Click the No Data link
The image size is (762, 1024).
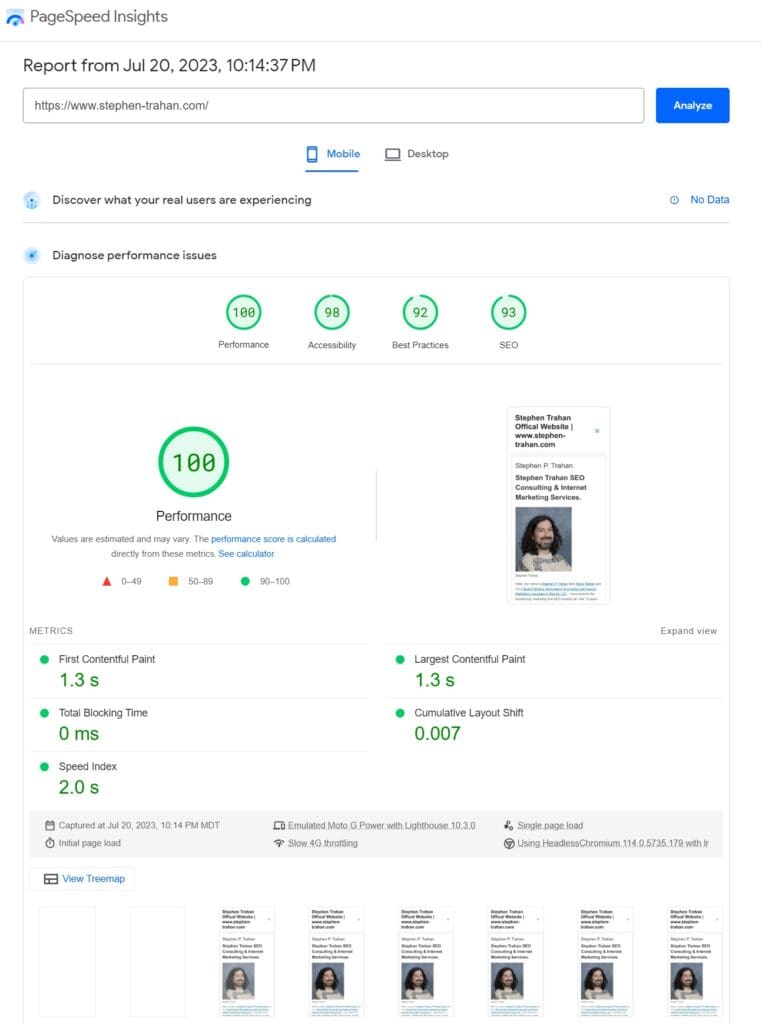click(710, 200)
